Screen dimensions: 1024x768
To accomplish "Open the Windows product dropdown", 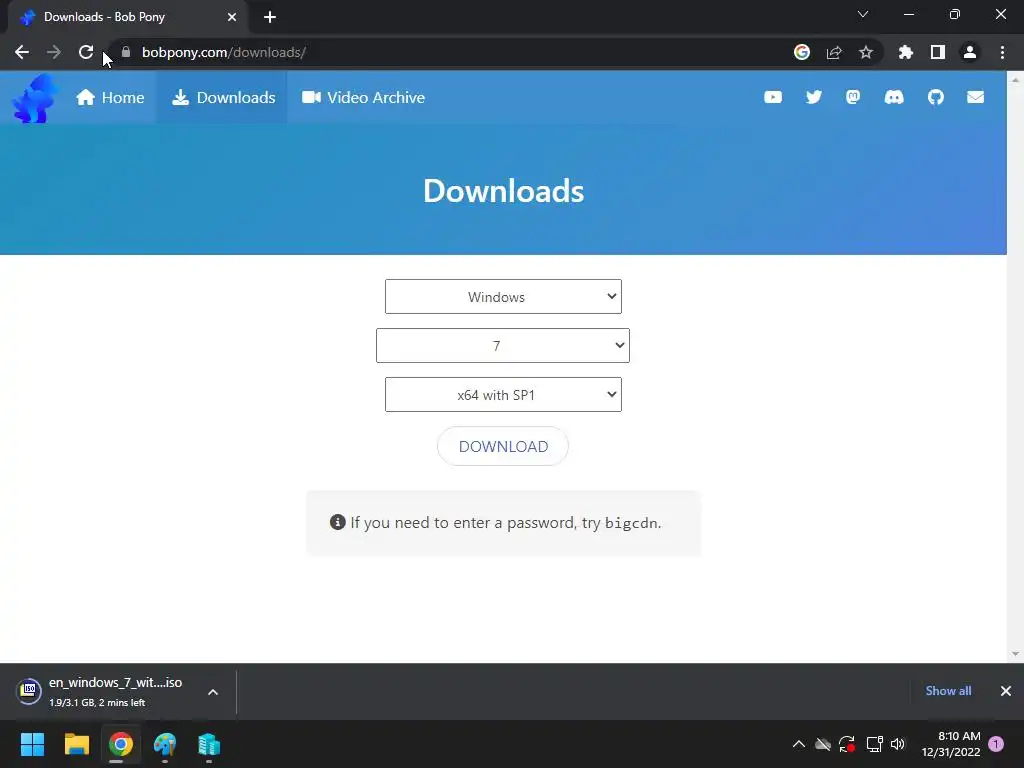I will click(x=503, y=296).
